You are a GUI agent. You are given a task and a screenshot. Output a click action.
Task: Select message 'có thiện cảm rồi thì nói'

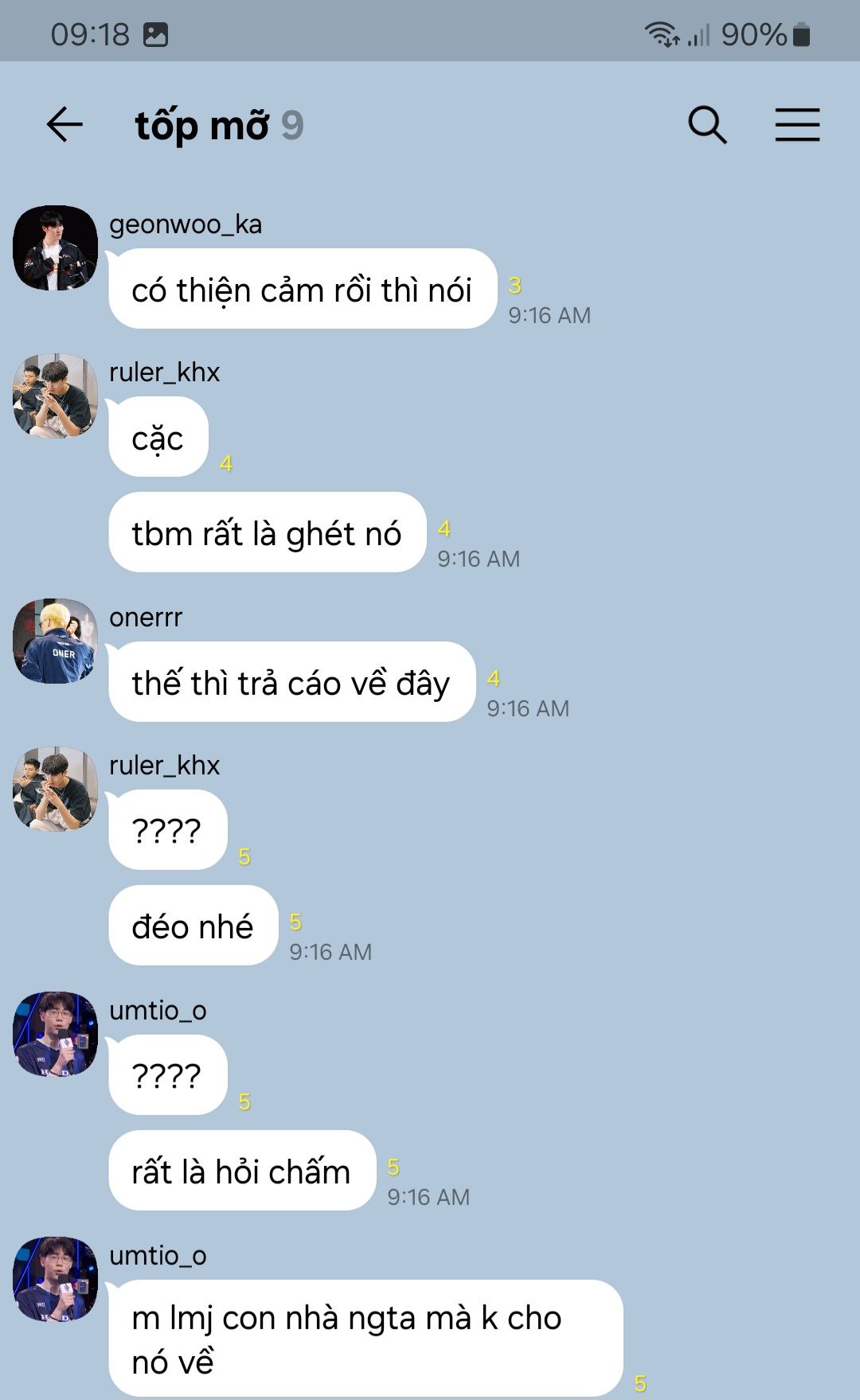(303, 289)
